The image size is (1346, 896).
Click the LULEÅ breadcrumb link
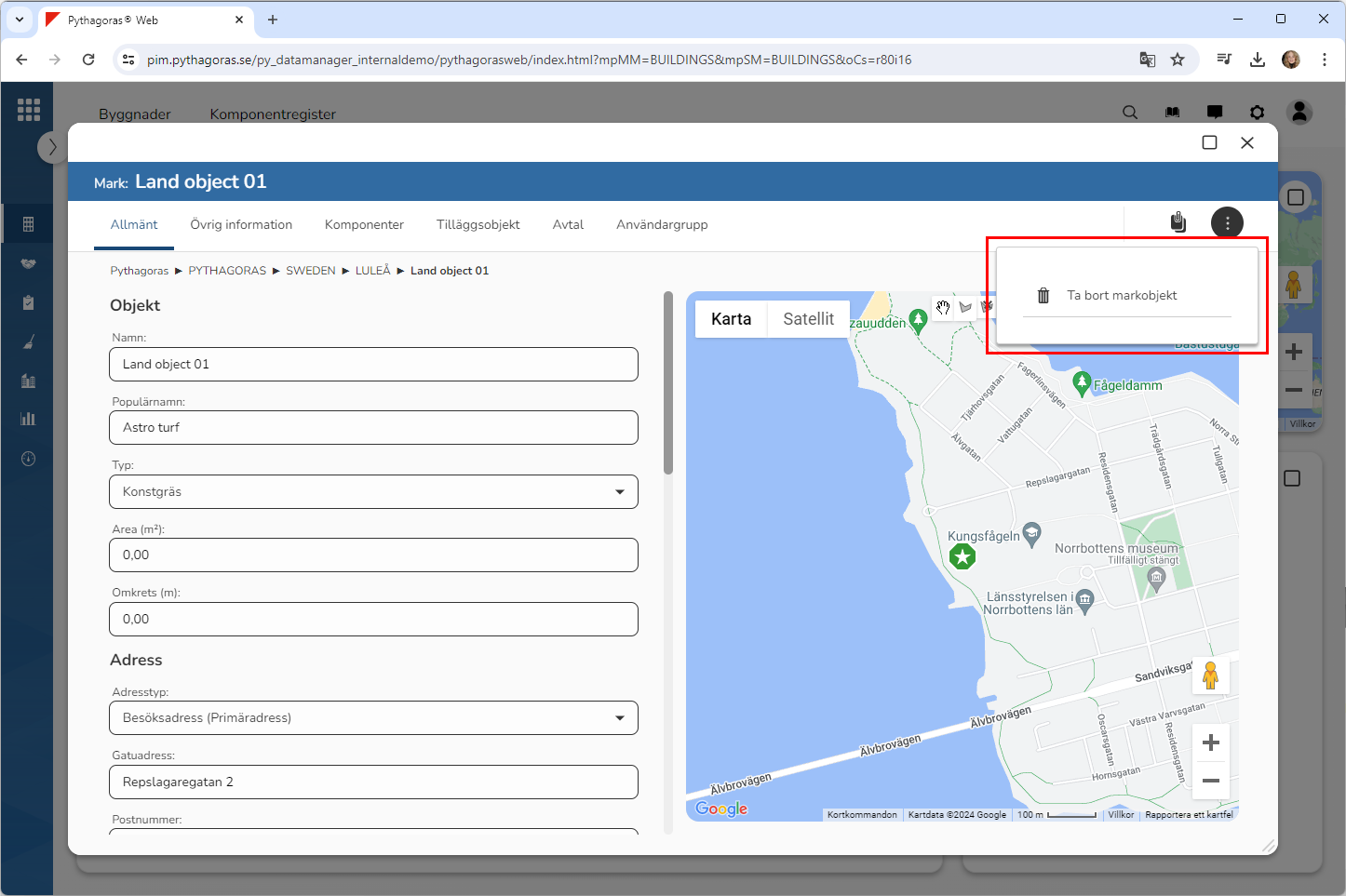coord(372,271)
